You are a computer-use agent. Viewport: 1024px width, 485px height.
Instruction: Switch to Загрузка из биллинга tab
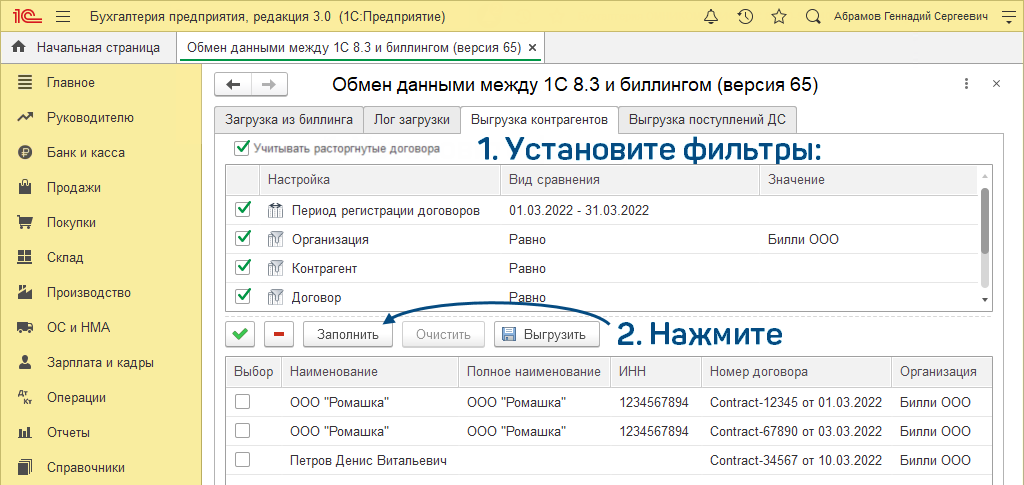click(289, 120)
